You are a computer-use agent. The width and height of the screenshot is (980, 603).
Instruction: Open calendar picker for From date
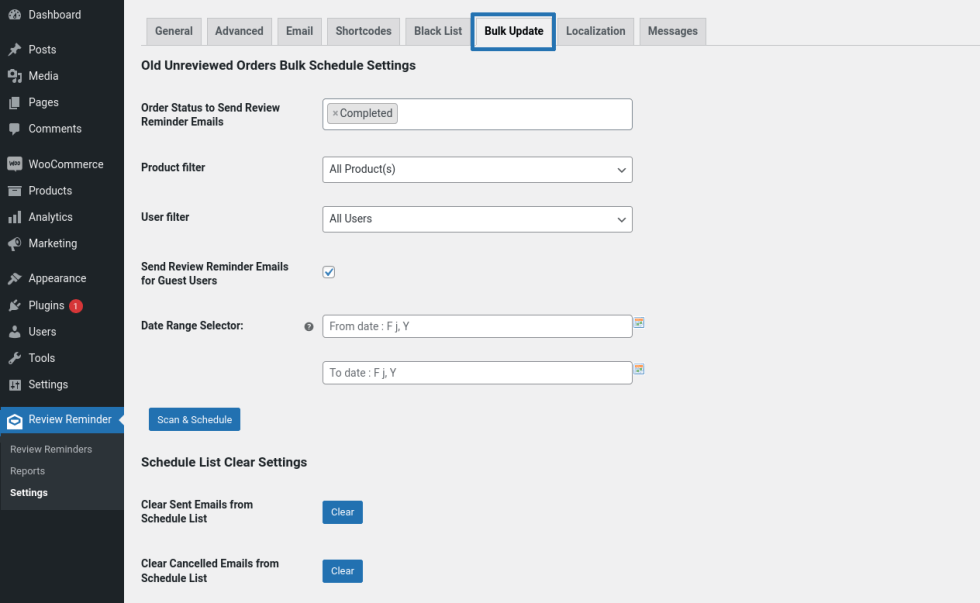pos(639,323)
